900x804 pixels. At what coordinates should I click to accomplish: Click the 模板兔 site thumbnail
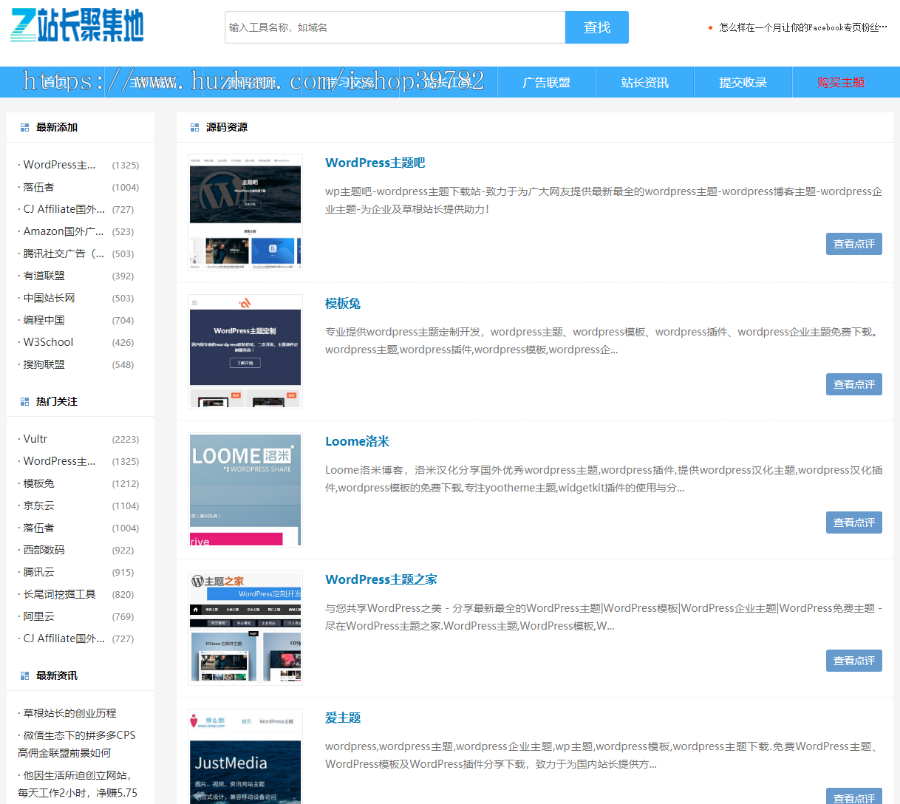[x=245, y=352]
